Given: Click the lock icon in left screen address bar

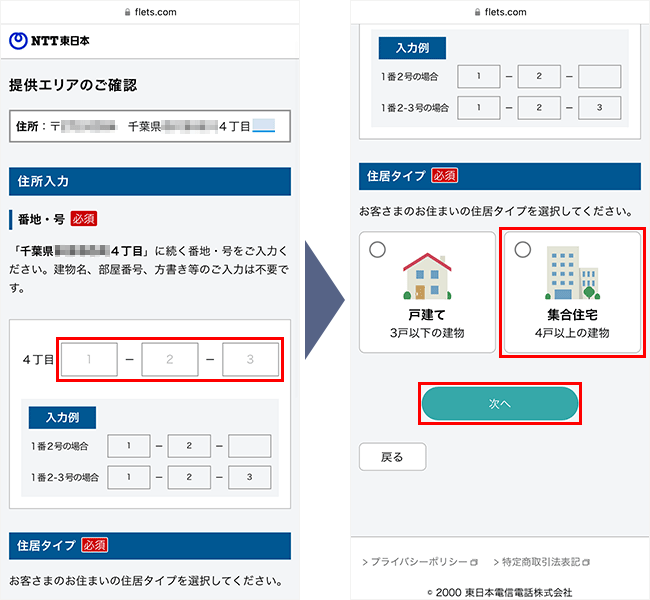Looking at the screenshot, I should click(x=127, y=12).
